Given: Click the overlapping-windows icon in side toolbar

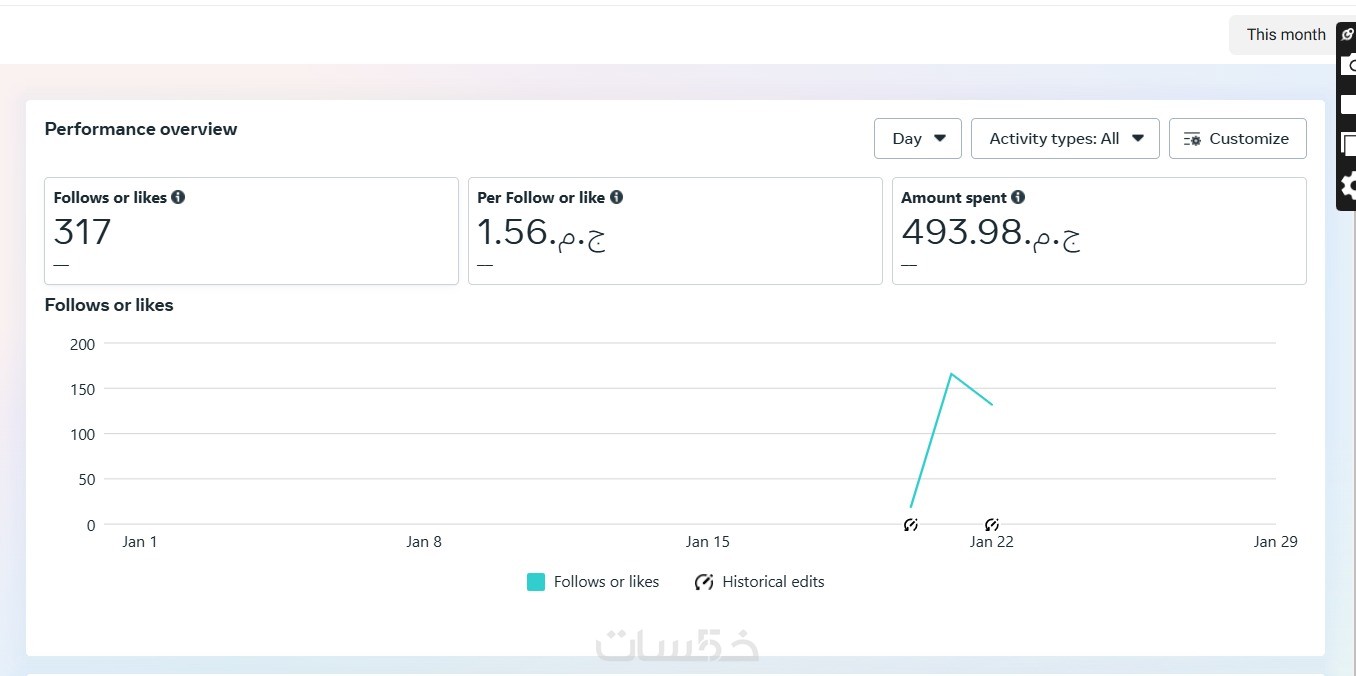Looking at the screenshot, I should pyautogui.click(x=1349, y=144).
